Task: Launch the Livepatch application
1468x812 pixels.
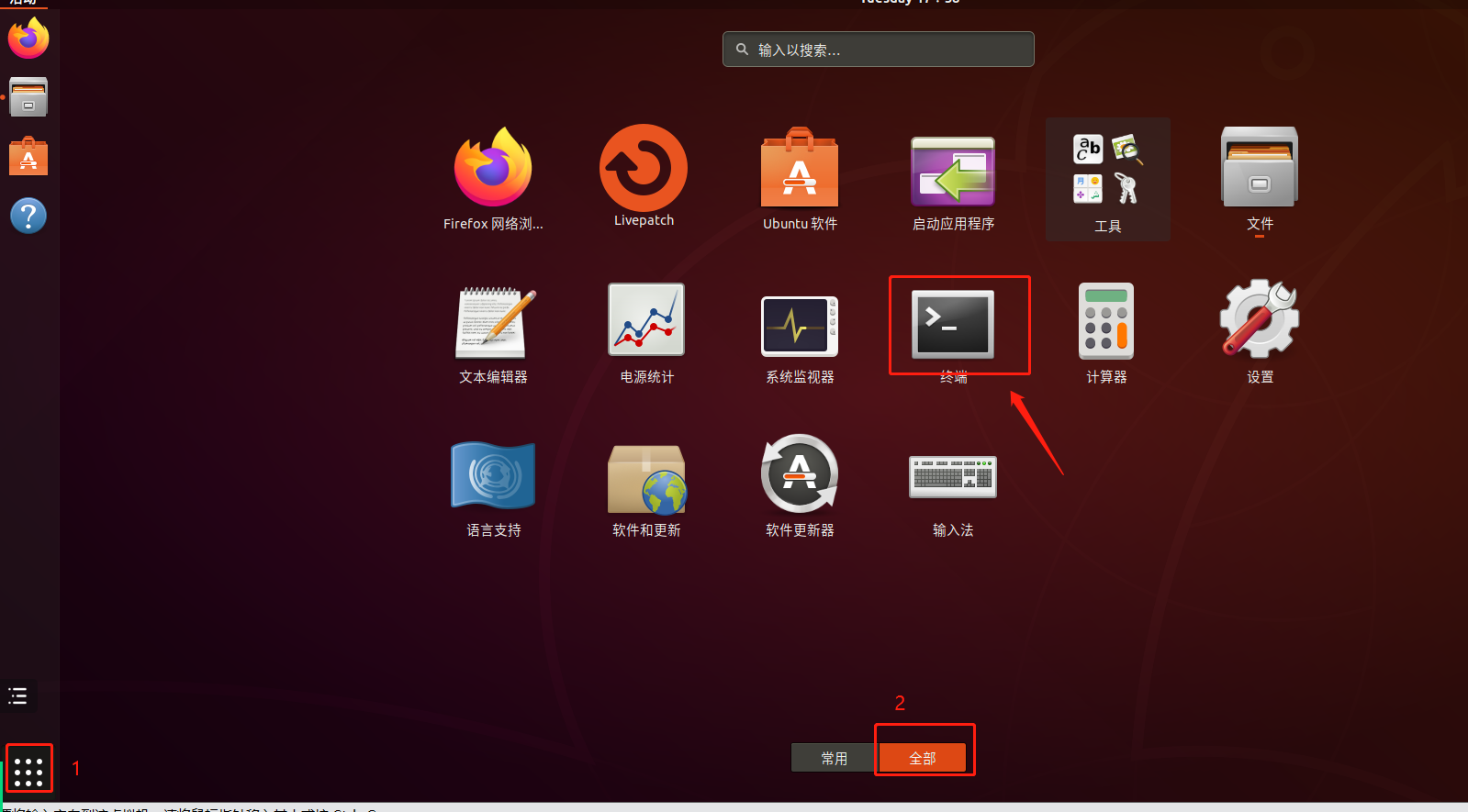Action: [x=644, y=168]
